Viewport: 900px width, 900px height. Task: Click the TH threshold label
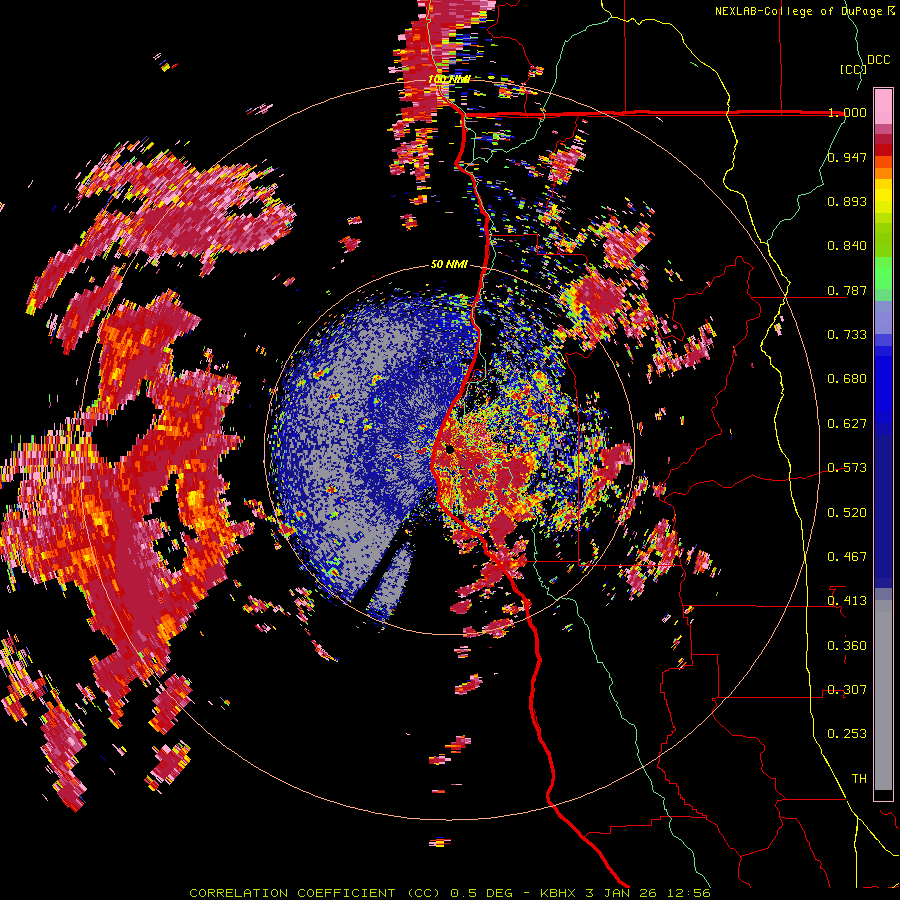coord(859,779)
